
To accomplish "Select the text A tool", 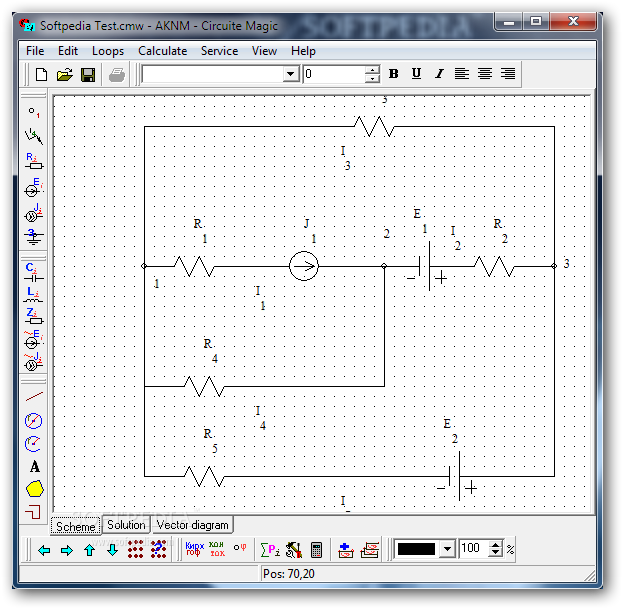I will (35, 466).
